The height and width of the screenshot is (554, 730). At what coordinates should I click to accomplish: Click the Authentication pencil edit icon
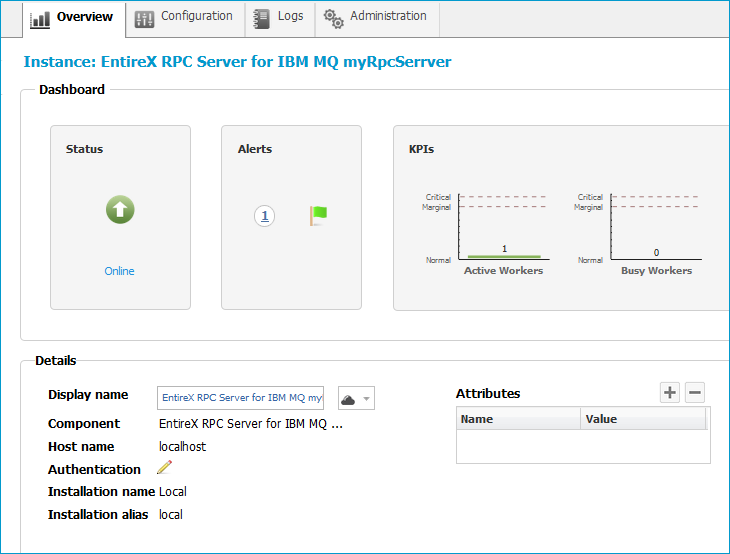coord(164,467)
